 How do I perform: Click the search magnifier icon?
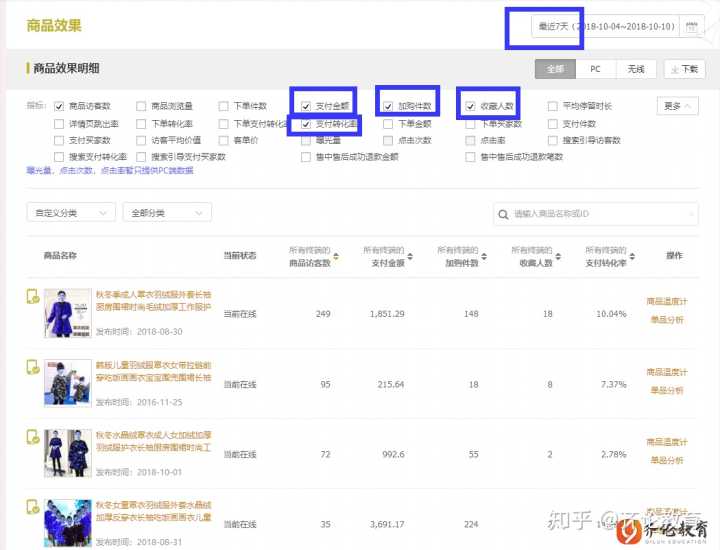point(503,213)
